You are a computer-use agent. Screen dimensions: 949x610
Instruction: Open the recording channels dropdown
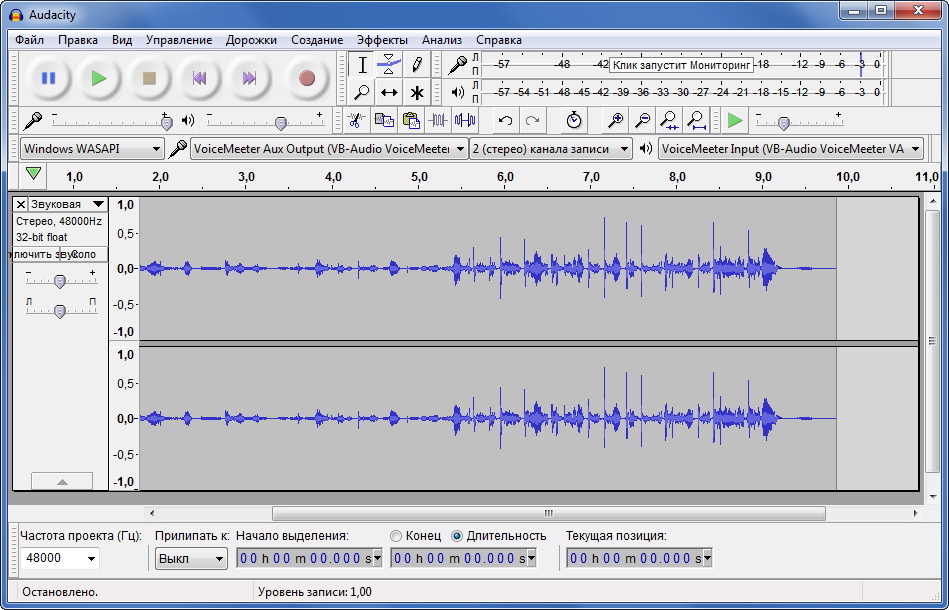(551, 149)
